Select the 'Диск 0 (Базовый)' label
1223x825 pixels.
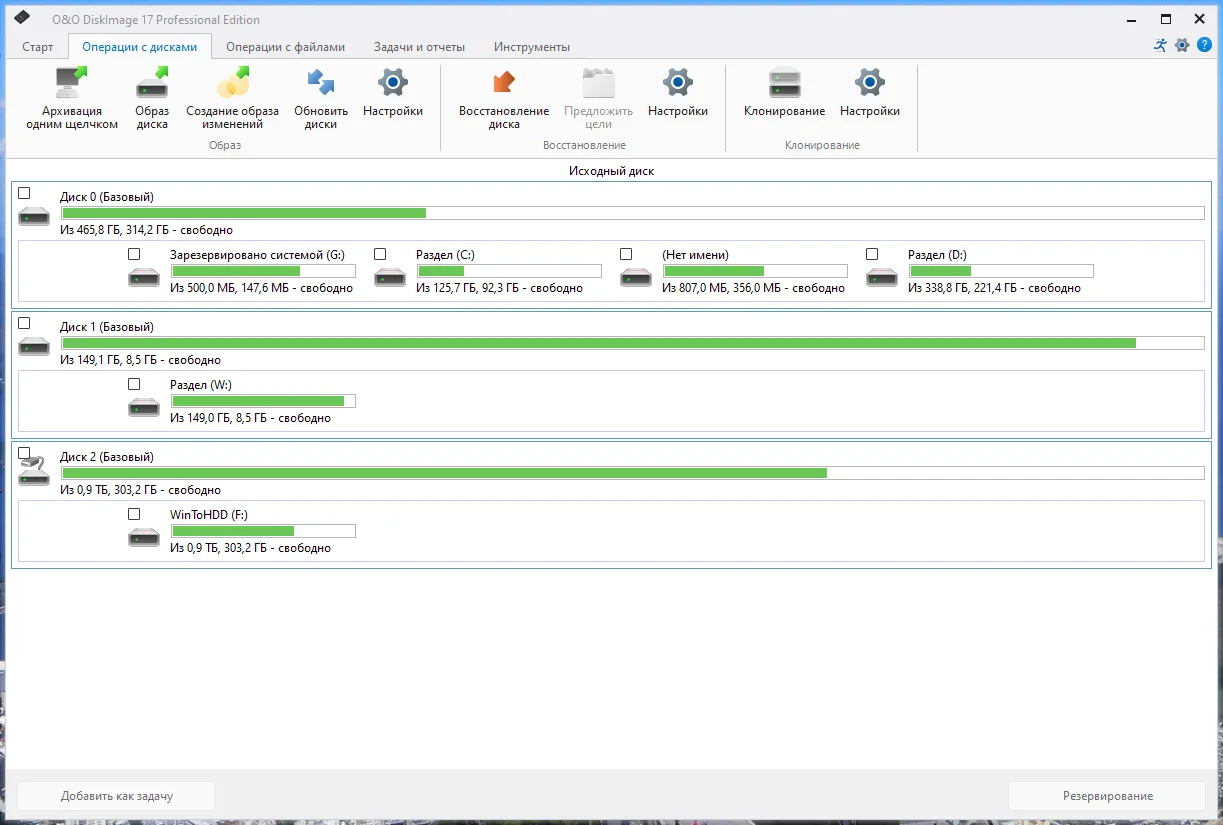(107, 197)
